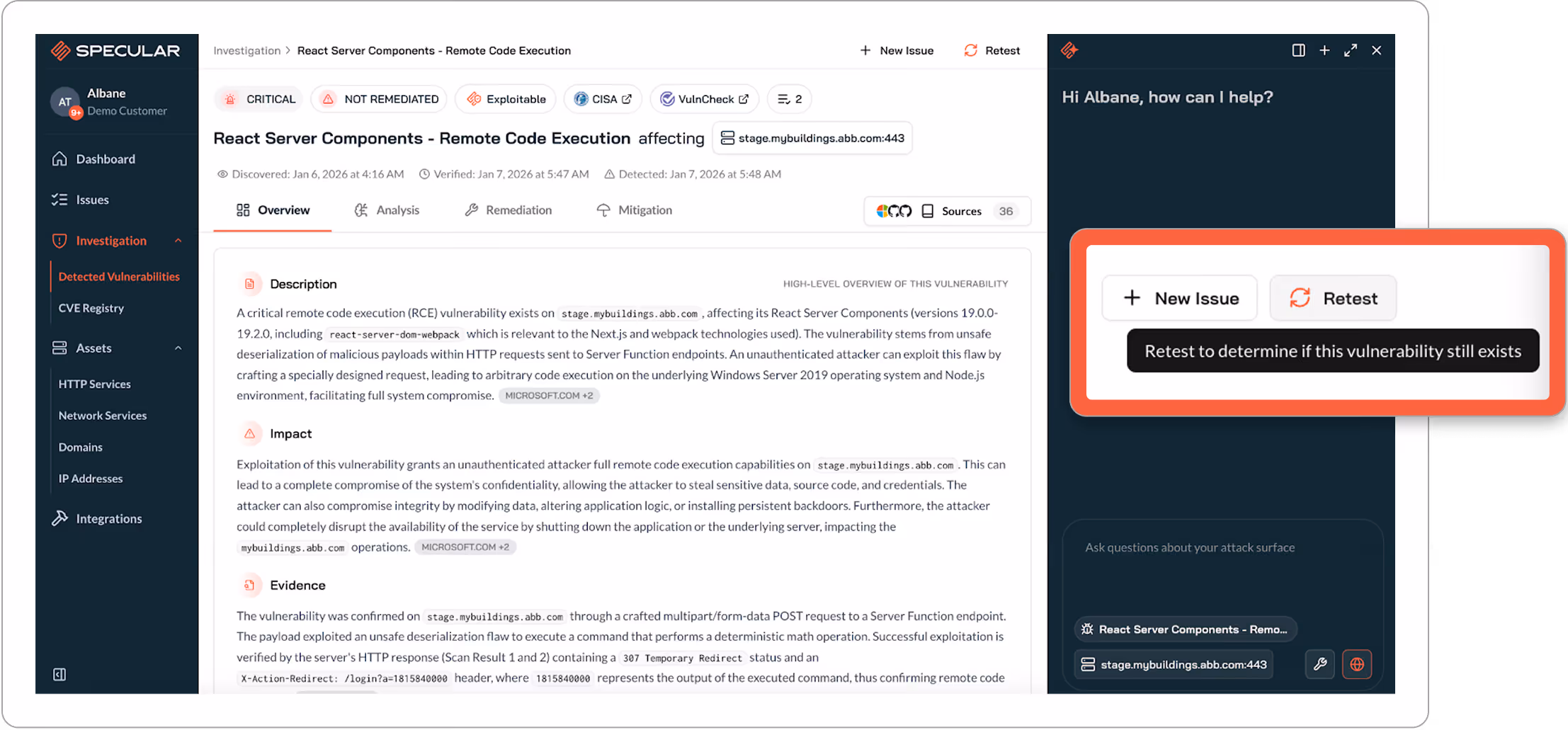Click the Ask questions about your attack surface field

(1222, 547)
